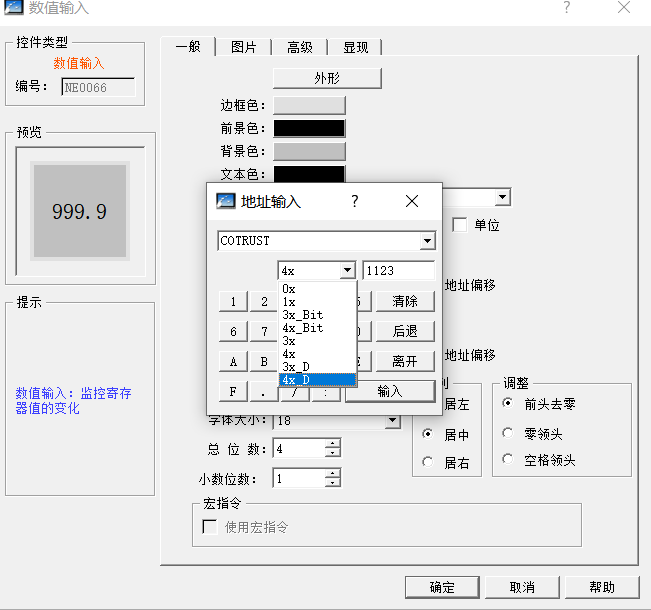Switch to the 图片 tab

pyautogui.click(x=244, y=47)
